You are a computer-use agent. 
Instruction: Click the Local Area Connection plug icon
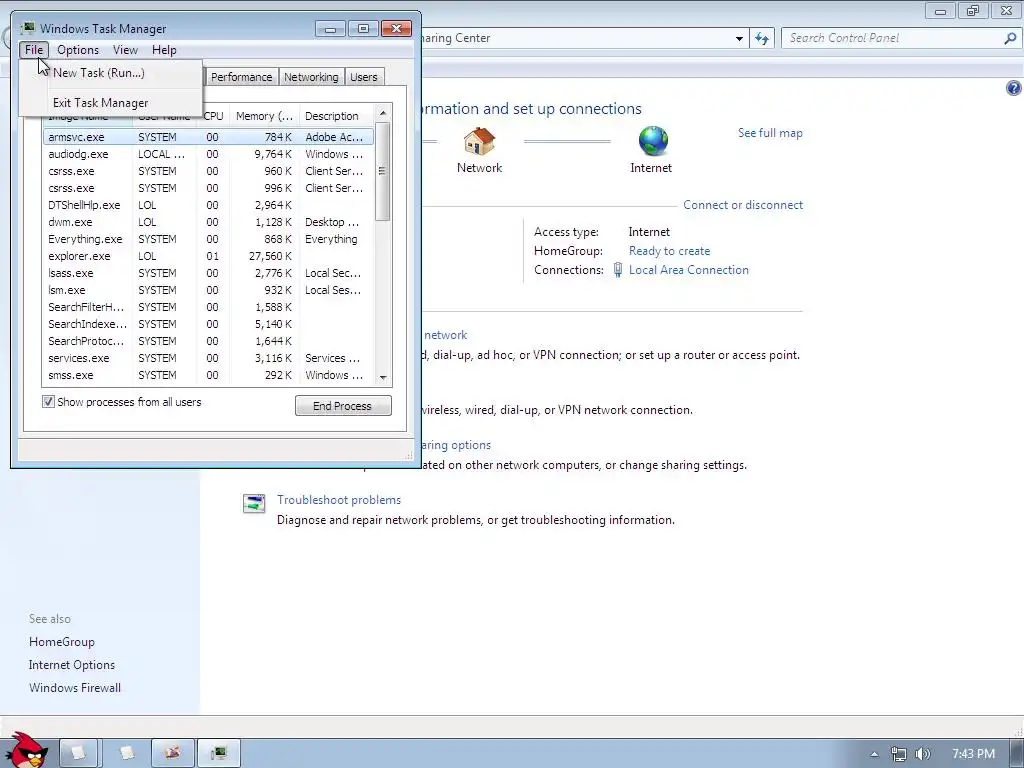(x=618, y=270)
